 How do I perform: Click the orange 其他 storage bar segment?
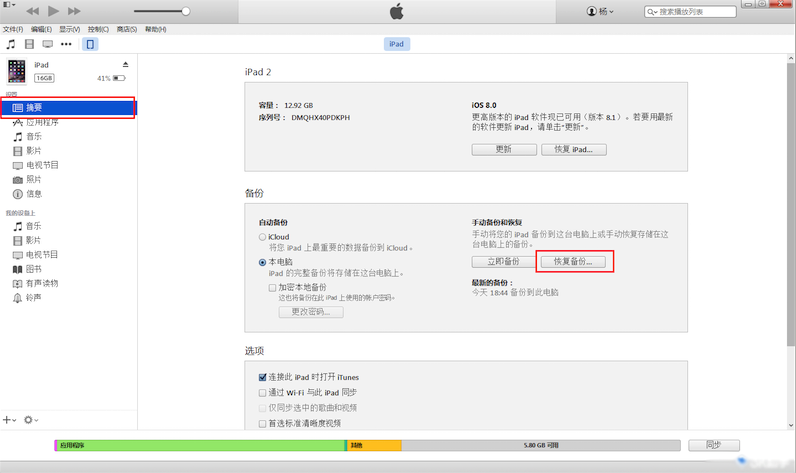[374, 445]
